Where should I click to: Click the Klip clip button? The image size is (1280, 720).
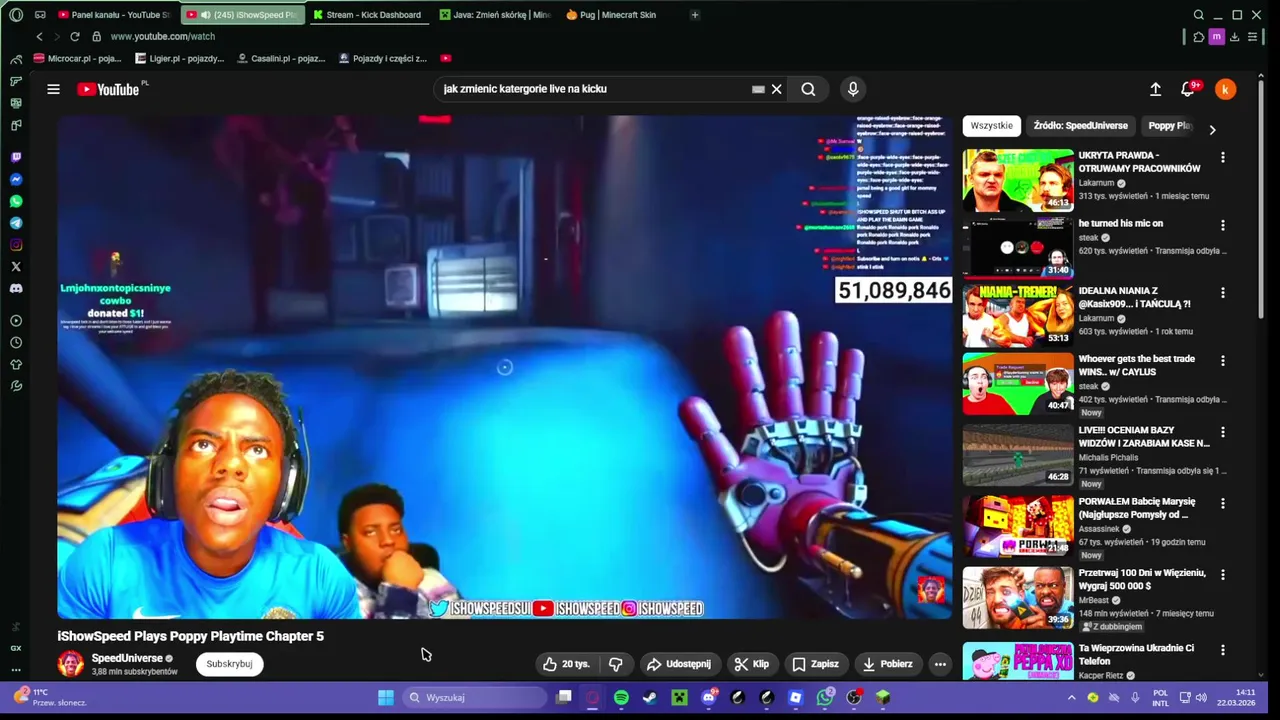tap(751, 664)
